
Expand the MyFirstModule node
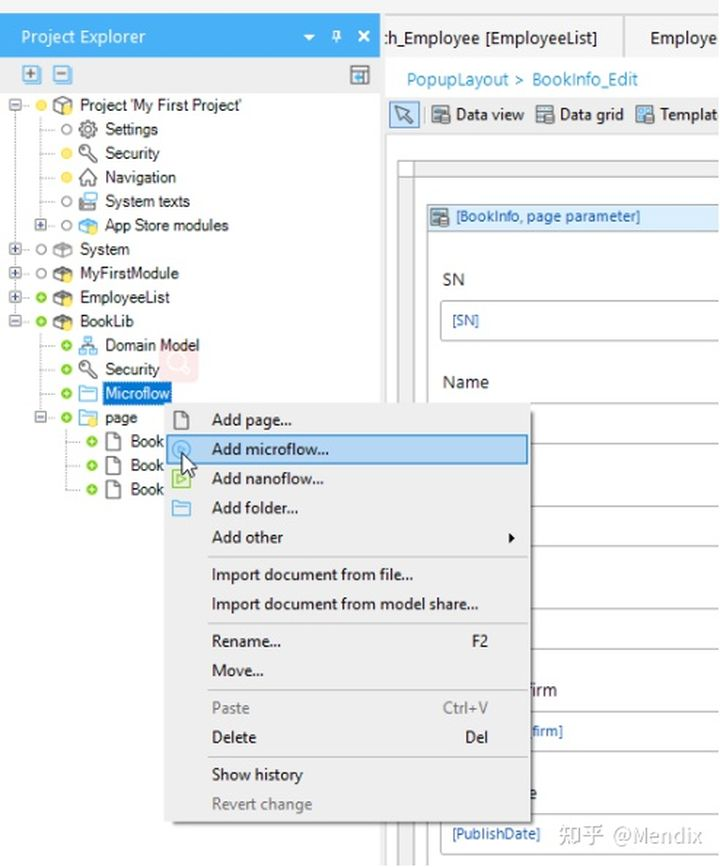tap(15, 273)
